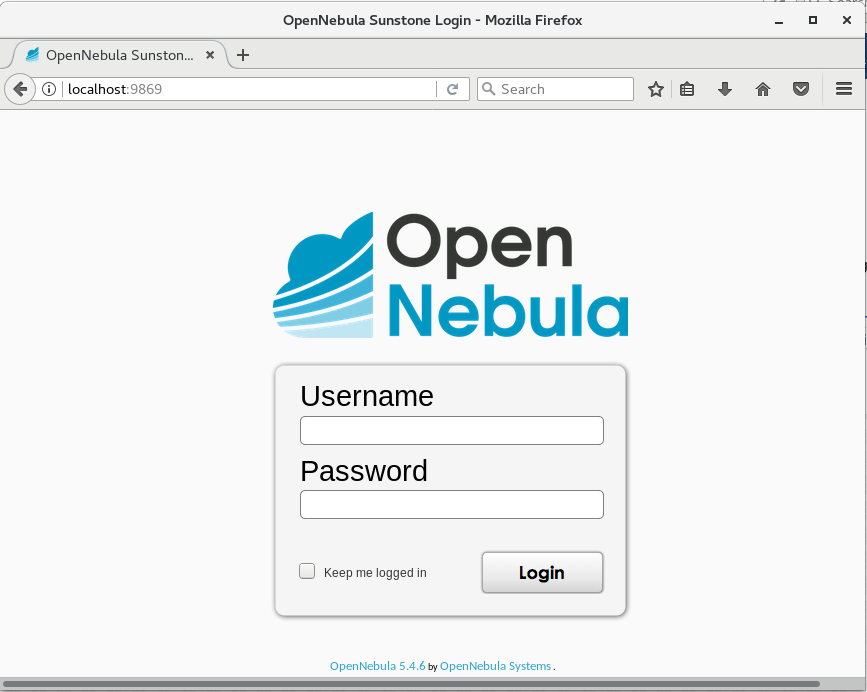Open a new tab with plus button

pyautogui.click(x=243, y=55)
